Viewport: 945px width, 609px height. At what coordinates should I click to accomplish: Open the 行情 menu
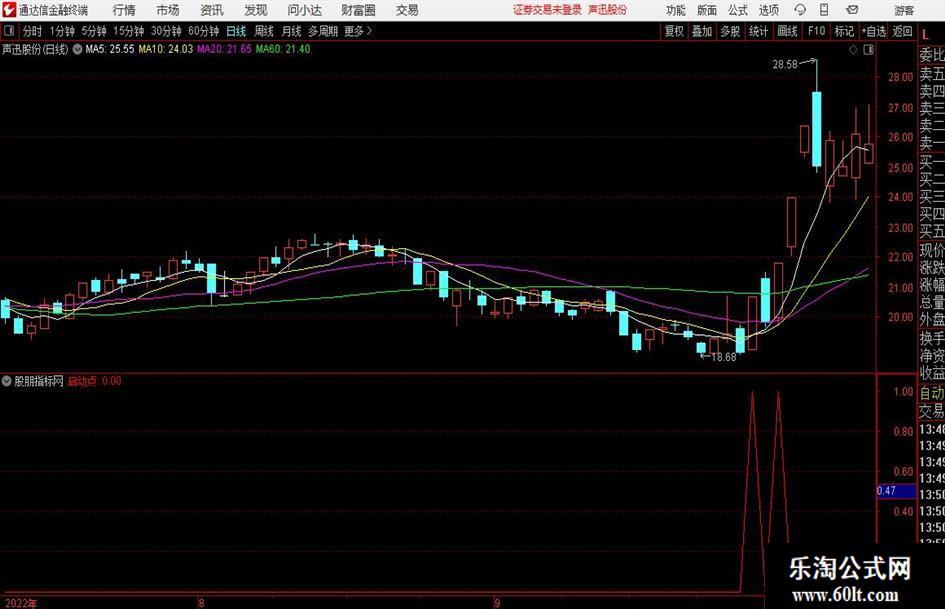124,10
